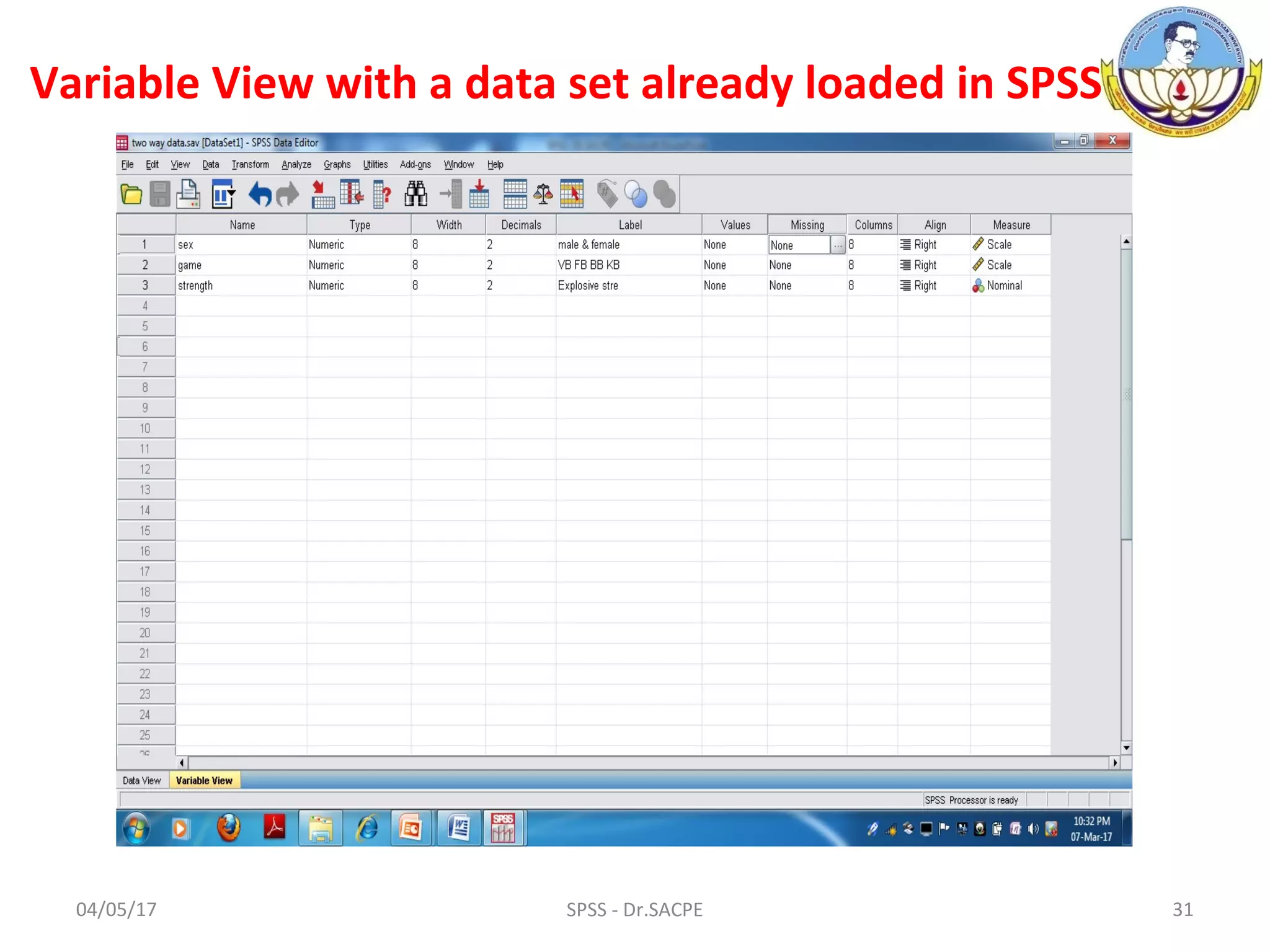Open Firefox from the taskbar
Viewport: 1270px width, 952px height.
click(x=228, y=828)
